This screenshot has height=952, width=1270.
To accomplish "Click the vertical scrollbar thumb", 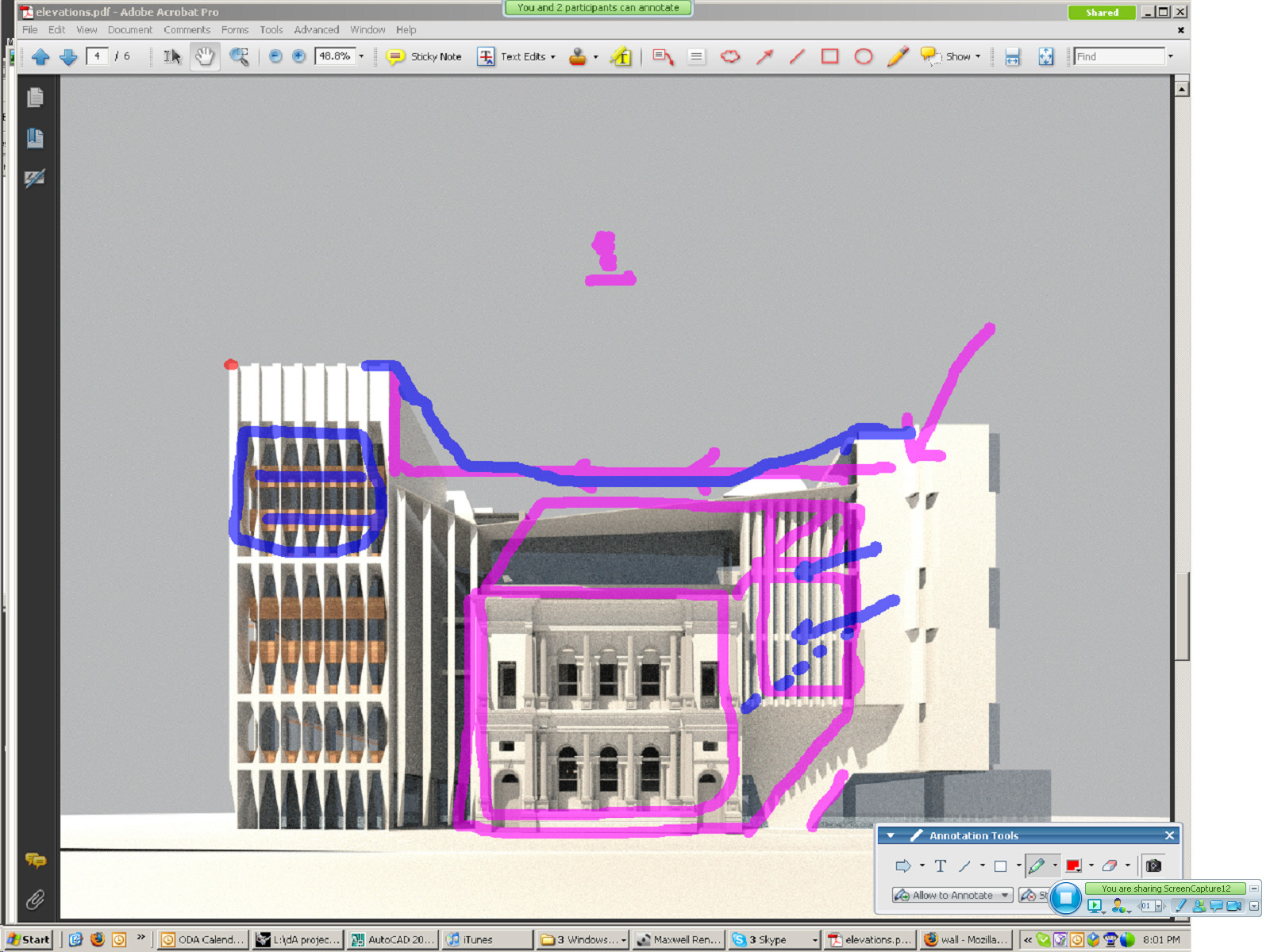I will click(1182, 616).
